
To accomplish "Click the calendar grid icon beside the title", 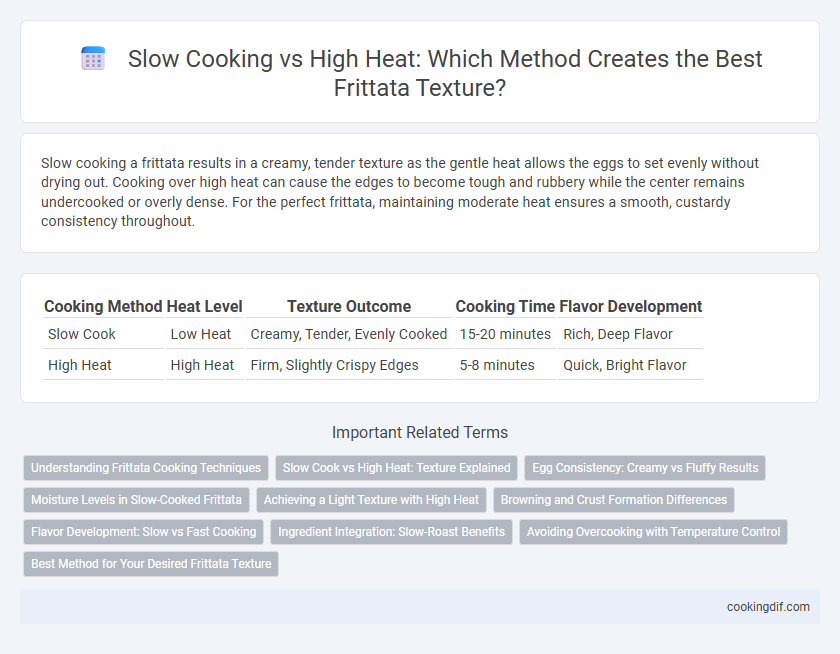I will point(93,58).
